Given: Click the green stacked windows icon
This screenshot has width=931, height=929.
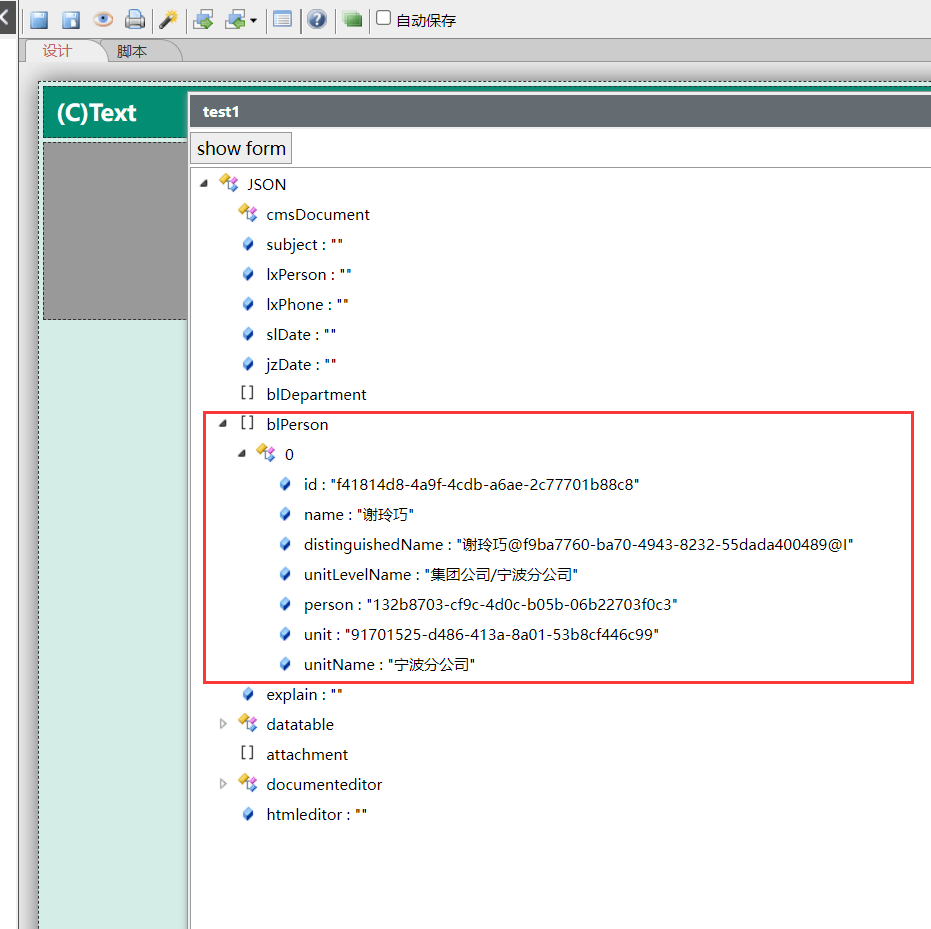Looking at the screenshot, I should point(352,20).
